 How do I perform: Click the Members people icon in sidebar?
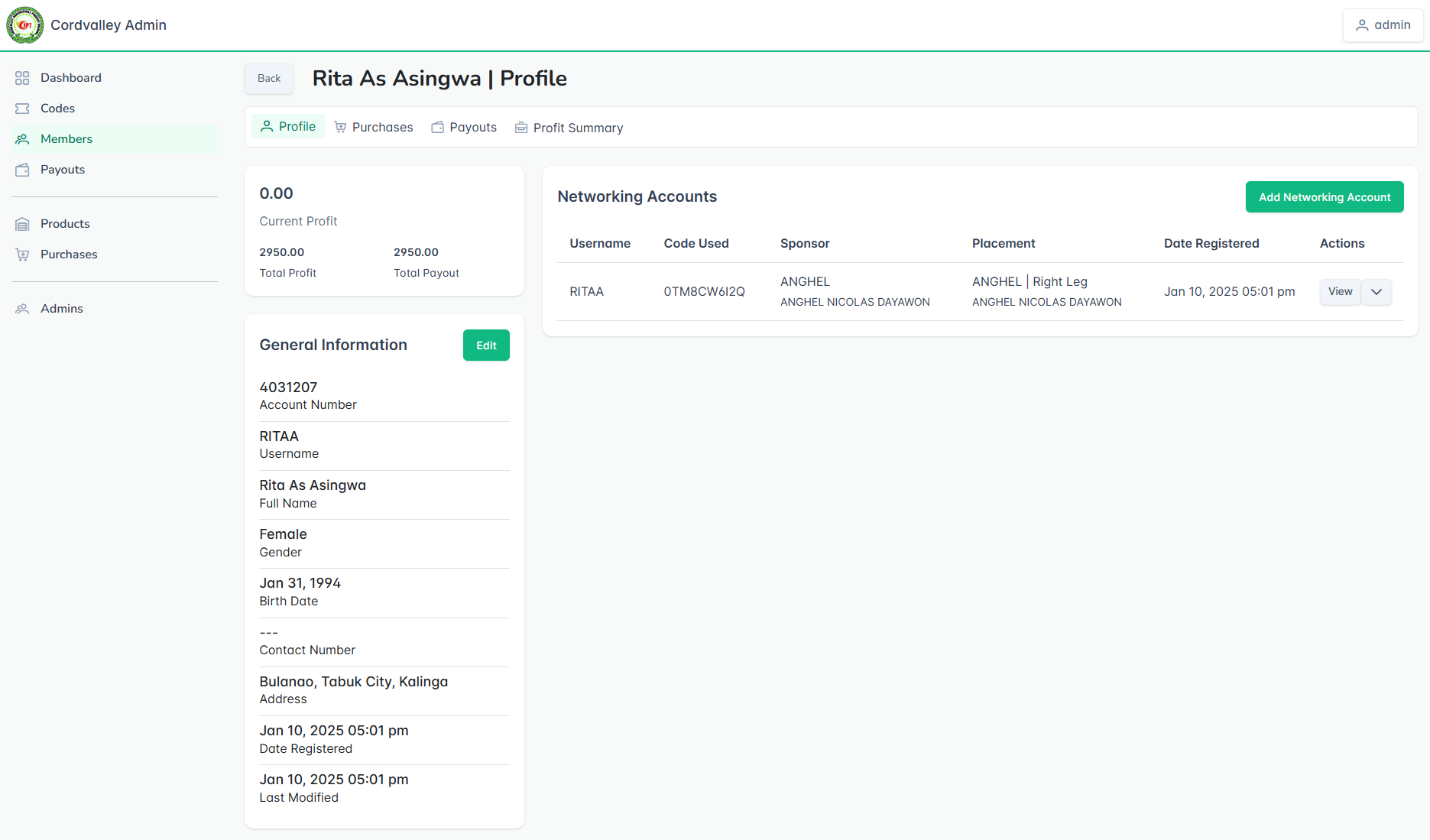21,138
